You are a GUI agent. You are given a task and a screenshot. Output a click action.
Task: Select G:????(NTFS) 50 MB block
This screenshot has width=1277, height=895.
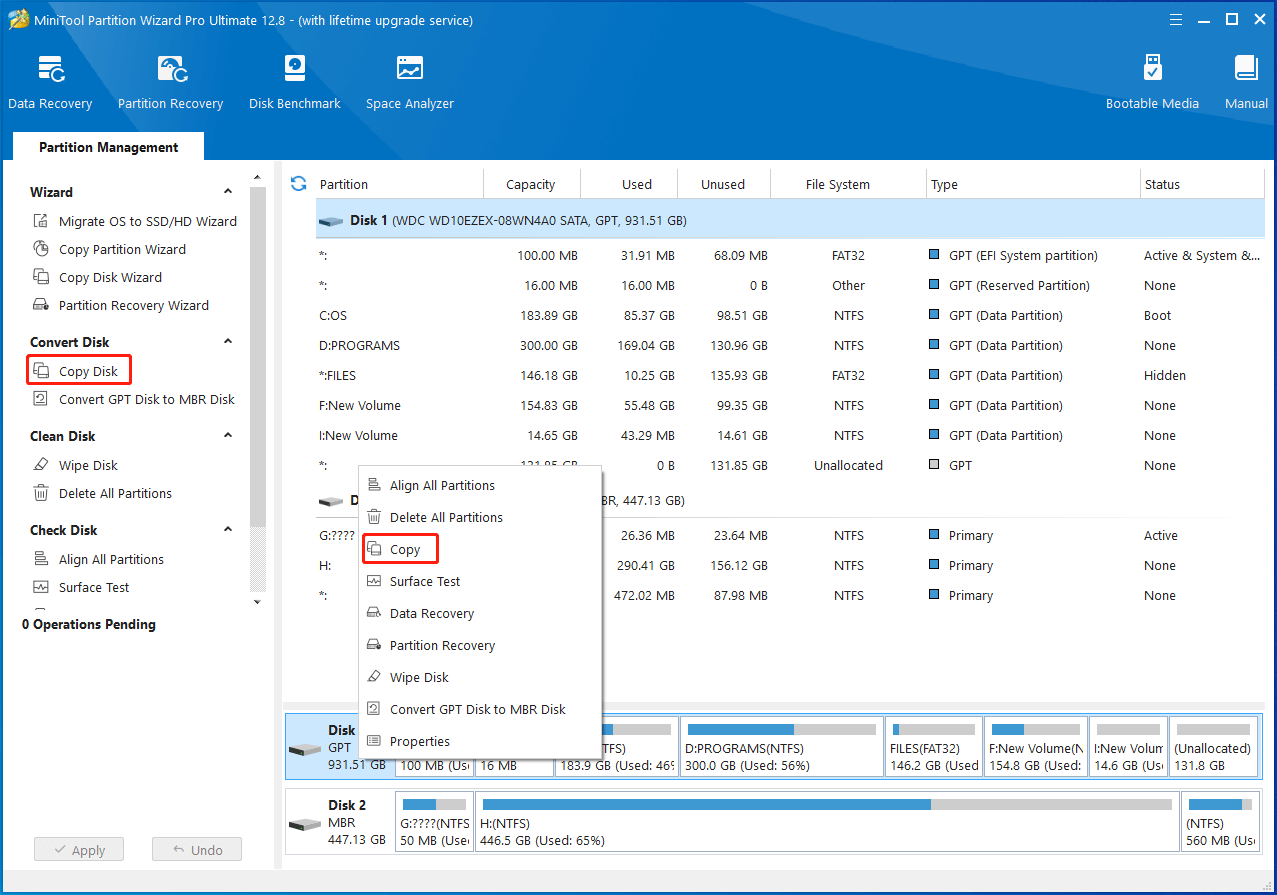[434, 821]
